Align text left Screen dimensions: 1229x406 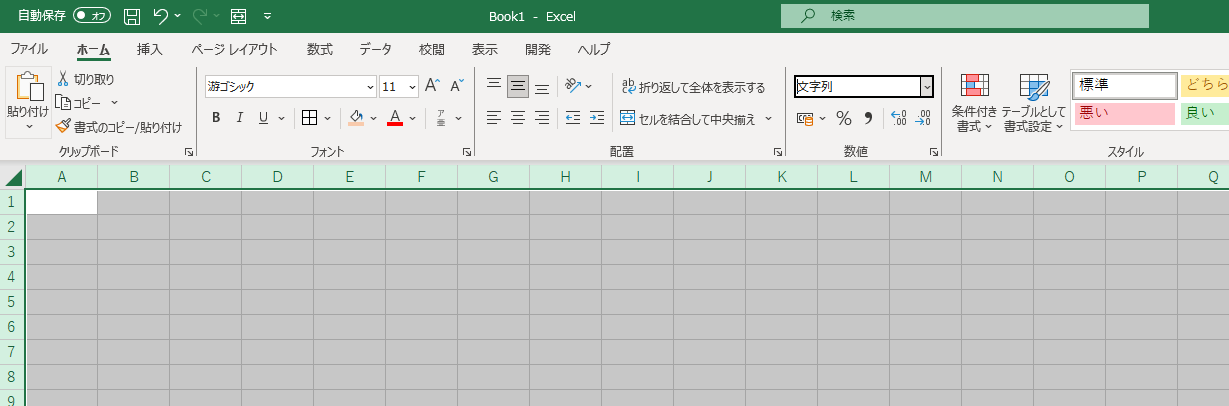click(x=494, y=118)
